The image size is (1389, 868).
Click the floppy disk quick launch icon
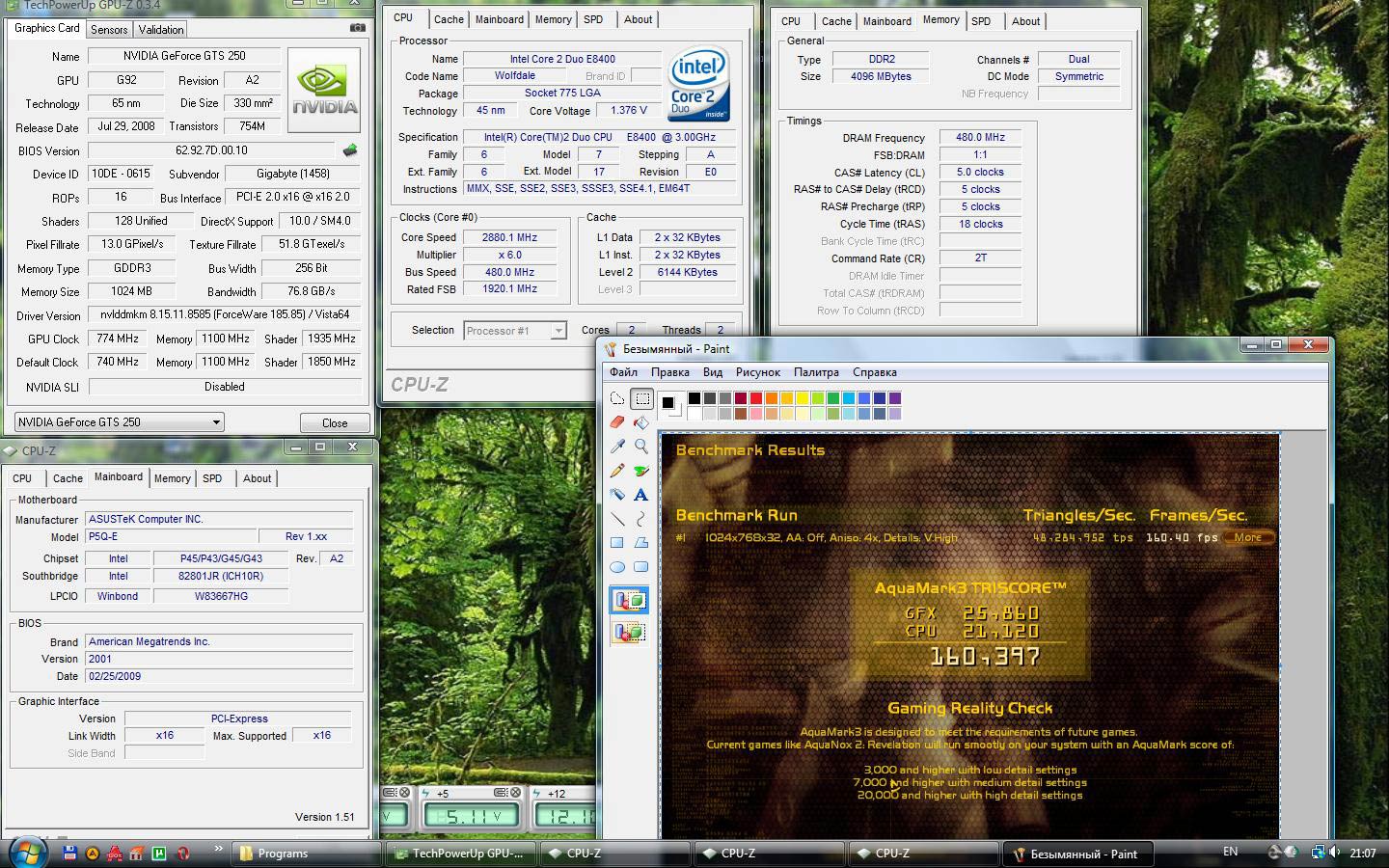(x=69, y=853)
